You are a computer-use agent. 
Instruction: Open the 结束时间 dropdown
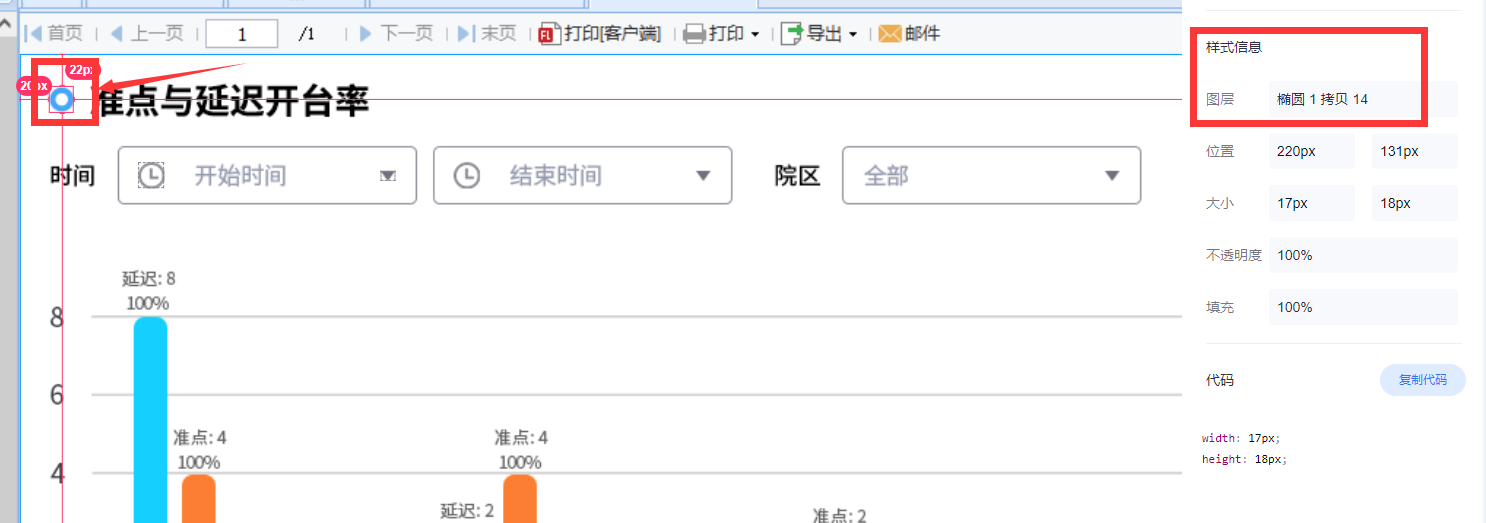tap(703, 176)
